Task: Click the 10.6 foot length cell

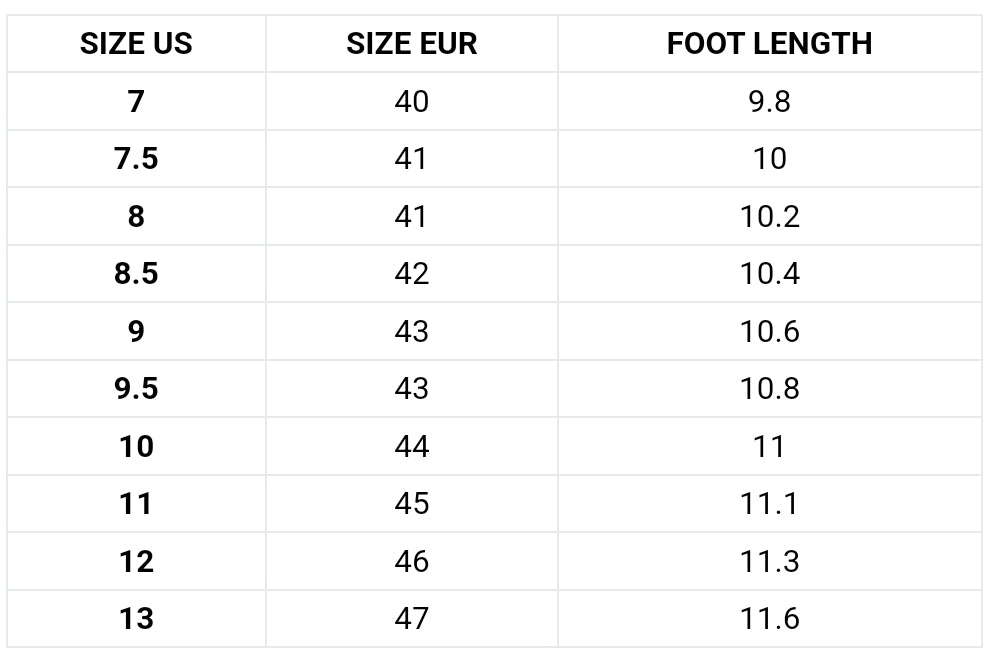Action: 769,331
